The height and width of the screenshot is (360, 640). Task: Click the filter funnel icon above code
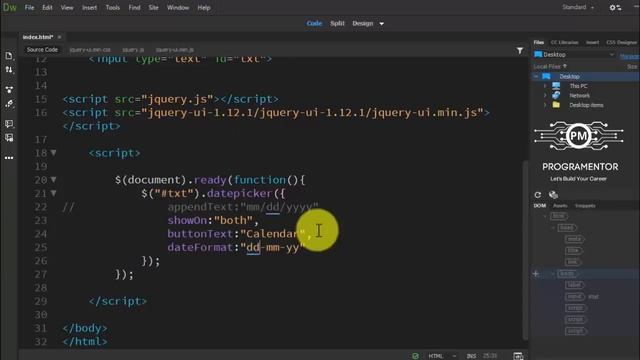pos(520,50)
